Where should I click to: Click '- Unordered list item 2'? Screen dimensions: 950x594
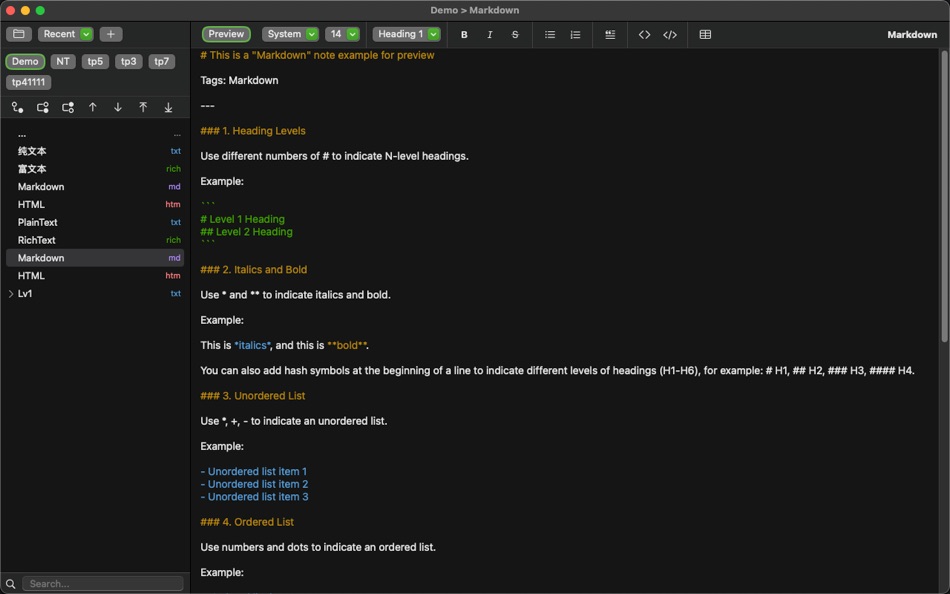pyautogui.click(x=254, y=484)
